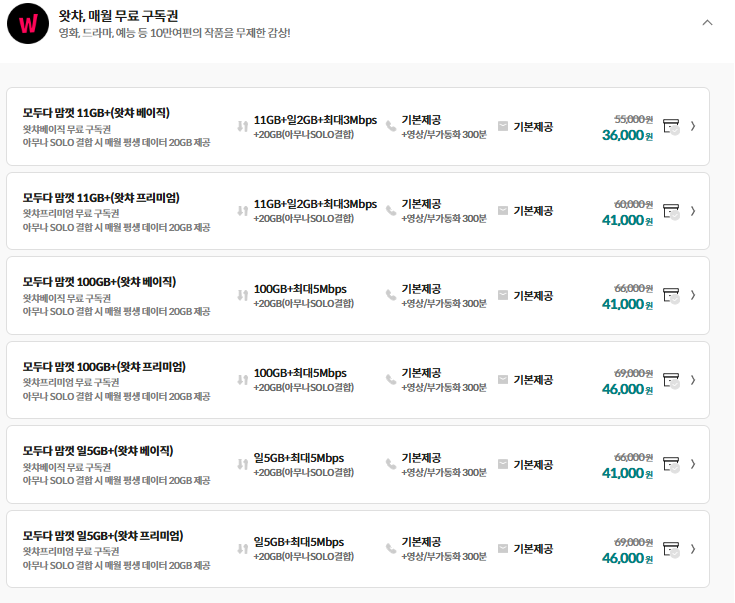Select 11GB+일2GB+최대3Mbps text in 베이직 row
Screen dimensions: 735x603
pos(315,120)
